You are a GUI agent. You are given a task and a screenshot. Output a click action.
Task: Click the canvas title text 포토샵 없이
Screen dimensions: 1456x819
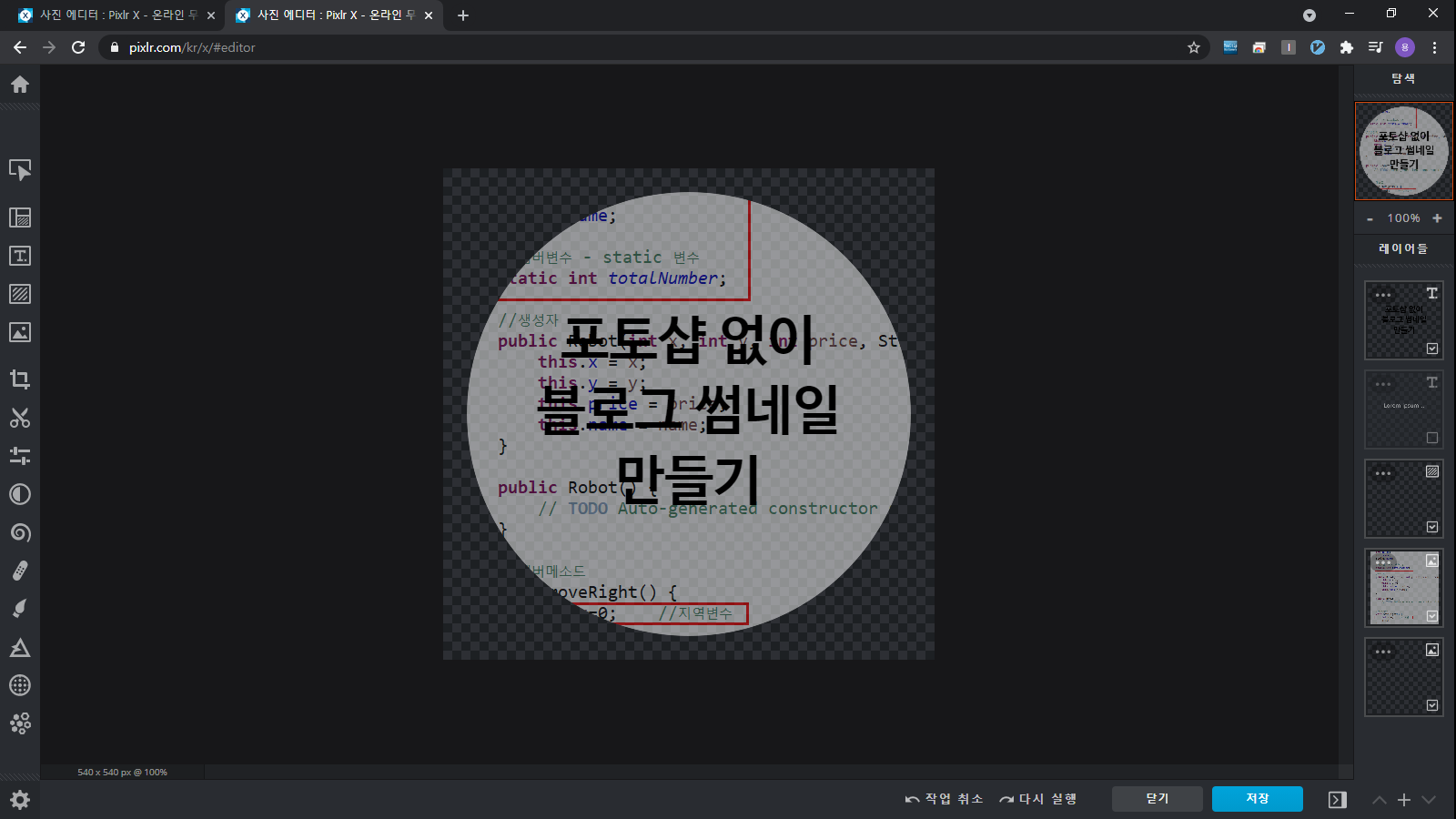click(x=688, y=340)
